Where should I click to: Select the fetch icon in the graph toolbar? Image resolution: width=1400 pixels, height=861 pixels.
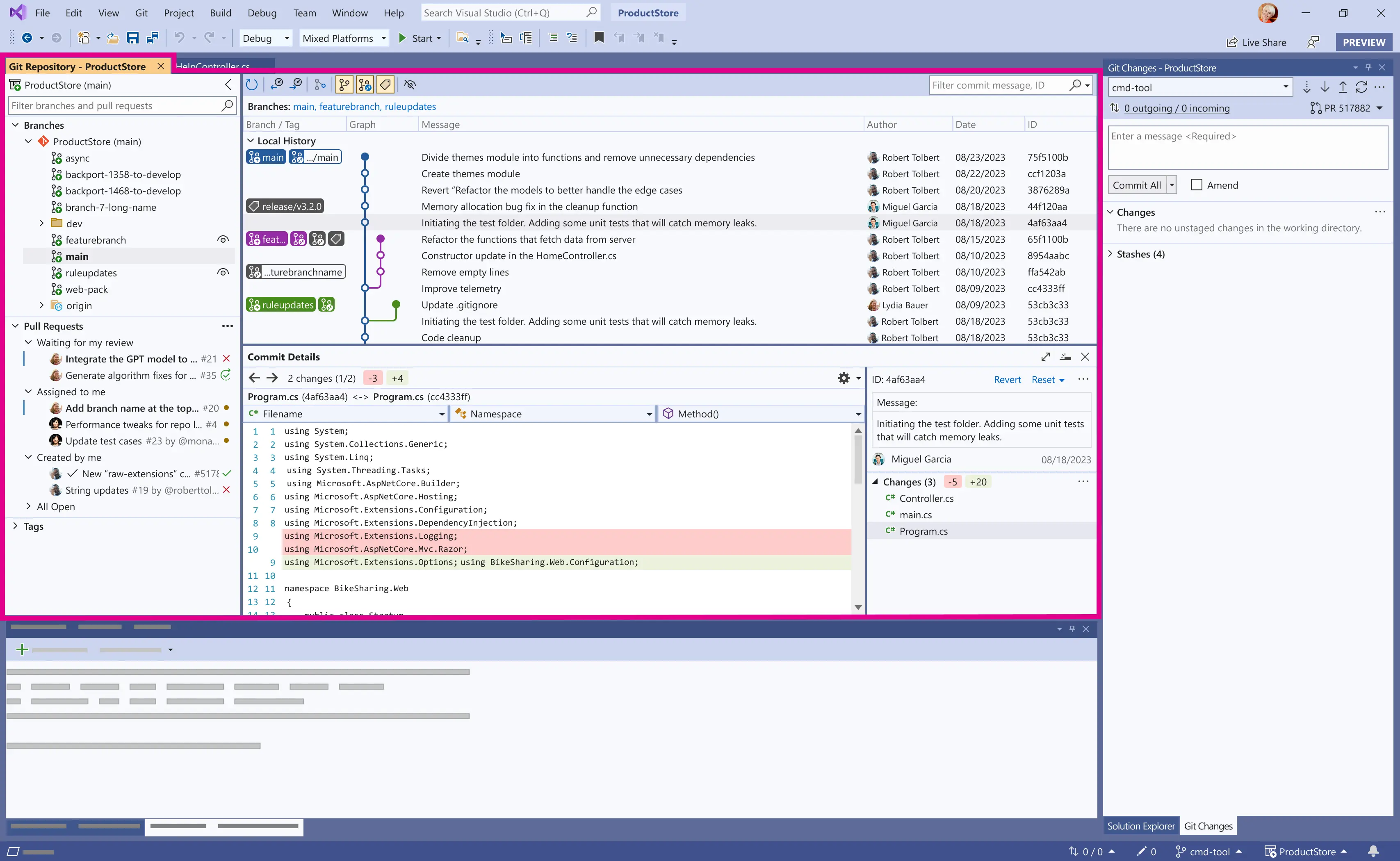click(x=277, y=84)
